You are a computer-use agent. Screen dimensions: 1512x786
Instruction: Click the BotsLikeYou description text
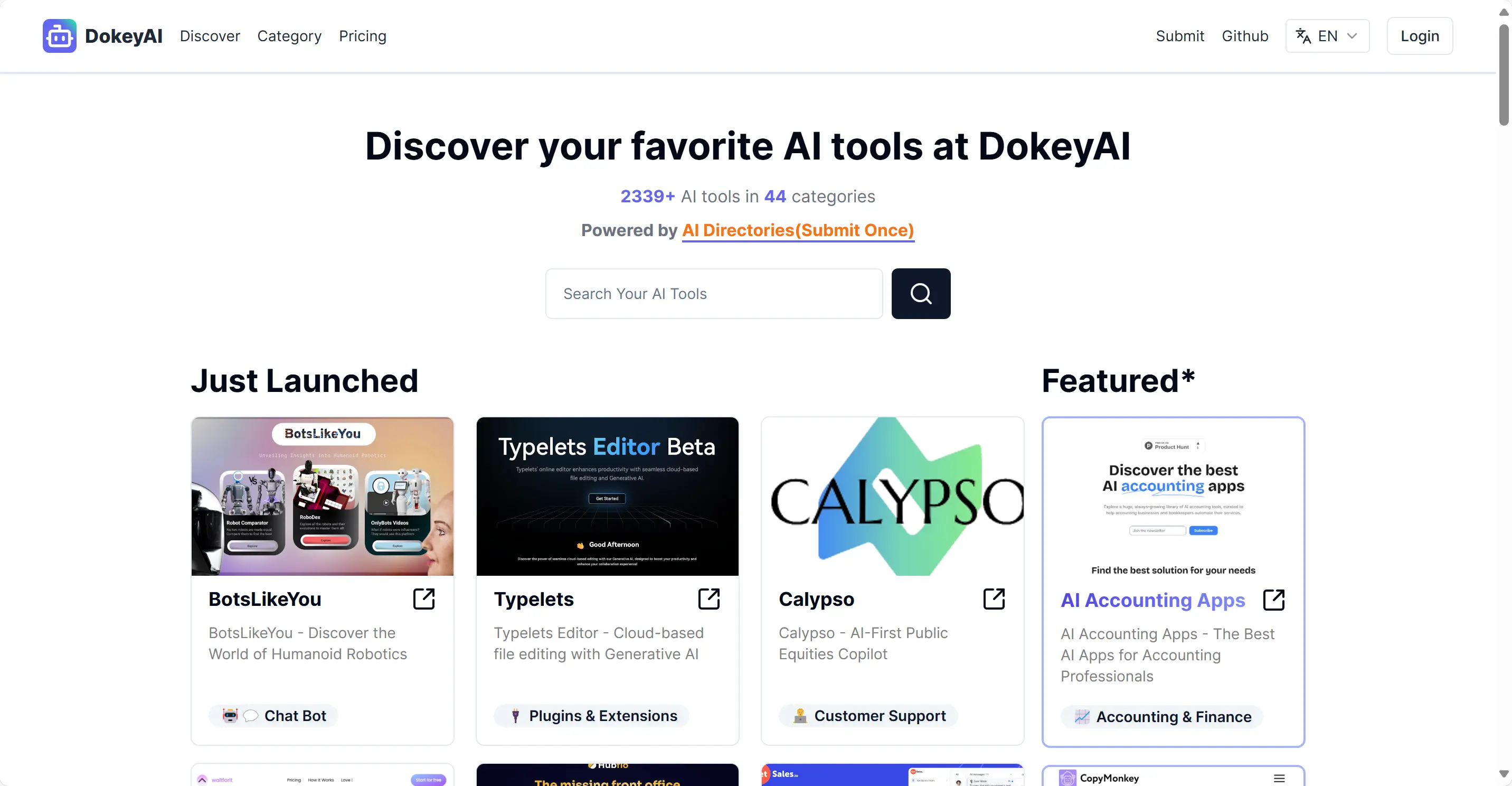pos(308,643)
